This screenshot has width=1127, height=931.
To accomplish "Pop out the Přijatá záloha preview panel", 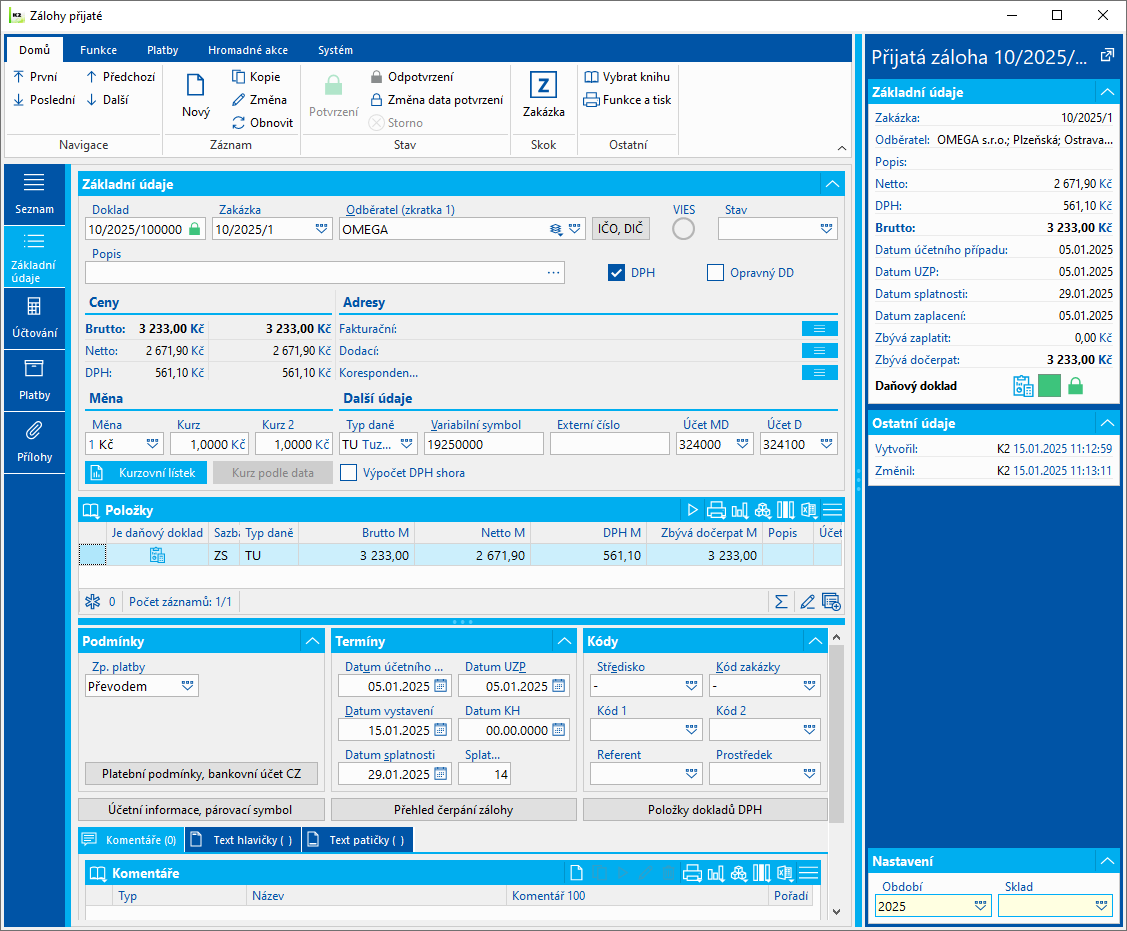I will coord(1107,56).
